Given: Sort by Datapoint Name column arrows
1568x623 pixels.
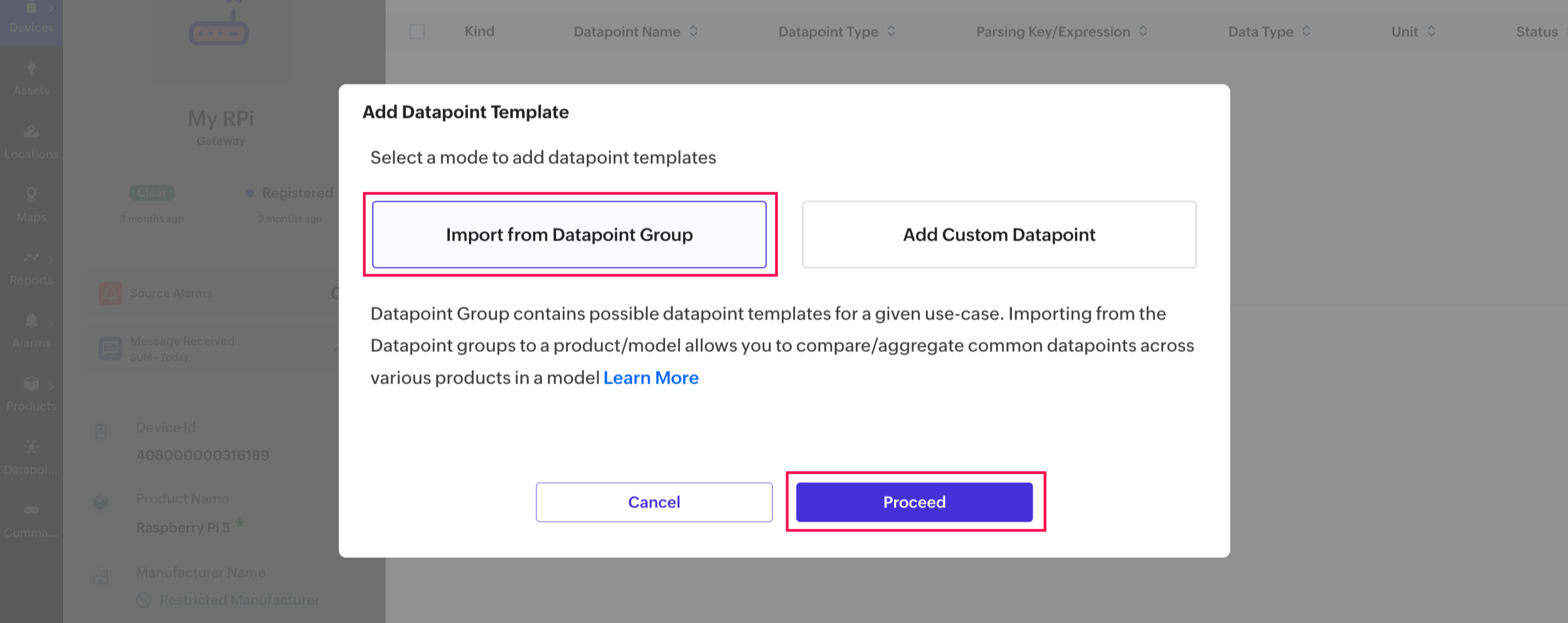Looking at the screenshot, I should (693, 31).
